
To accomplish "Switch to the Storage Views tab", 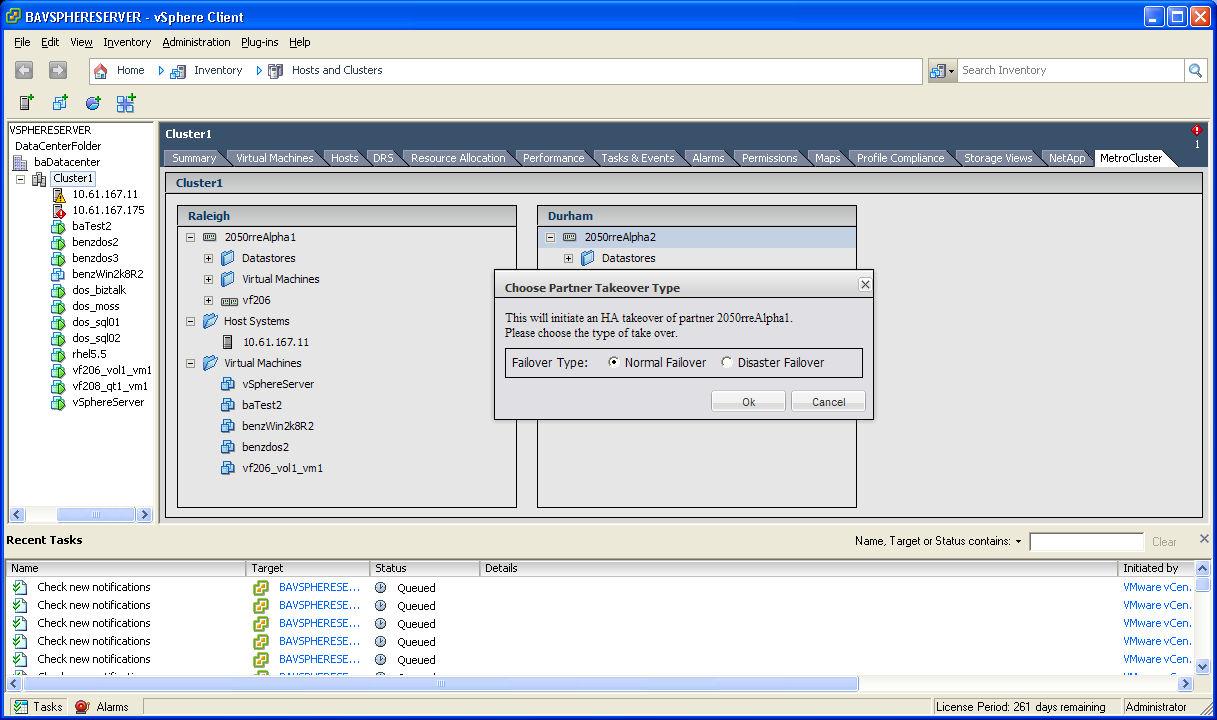I will (x=997, y=158).
